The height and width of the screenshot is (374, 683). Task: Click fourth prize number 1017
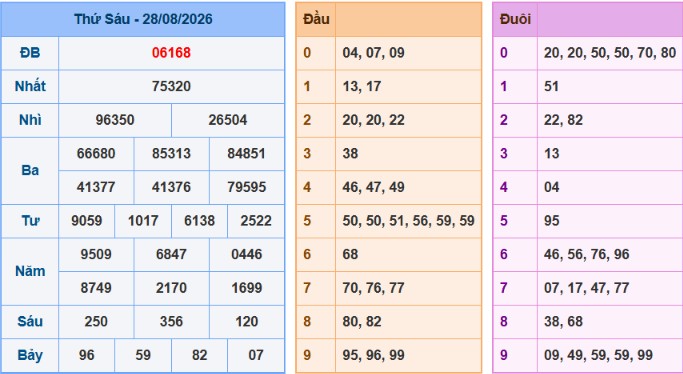point(143,220)
